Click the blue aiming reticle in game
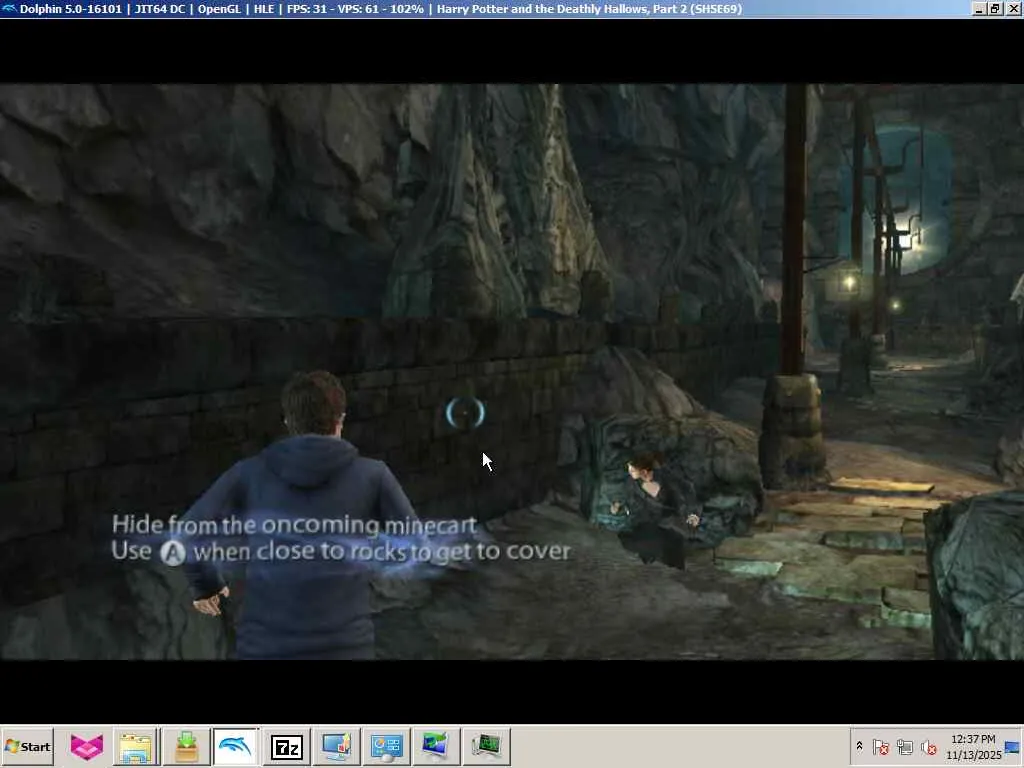Viewport: 1024px width, 768px height. coord(465,413)
